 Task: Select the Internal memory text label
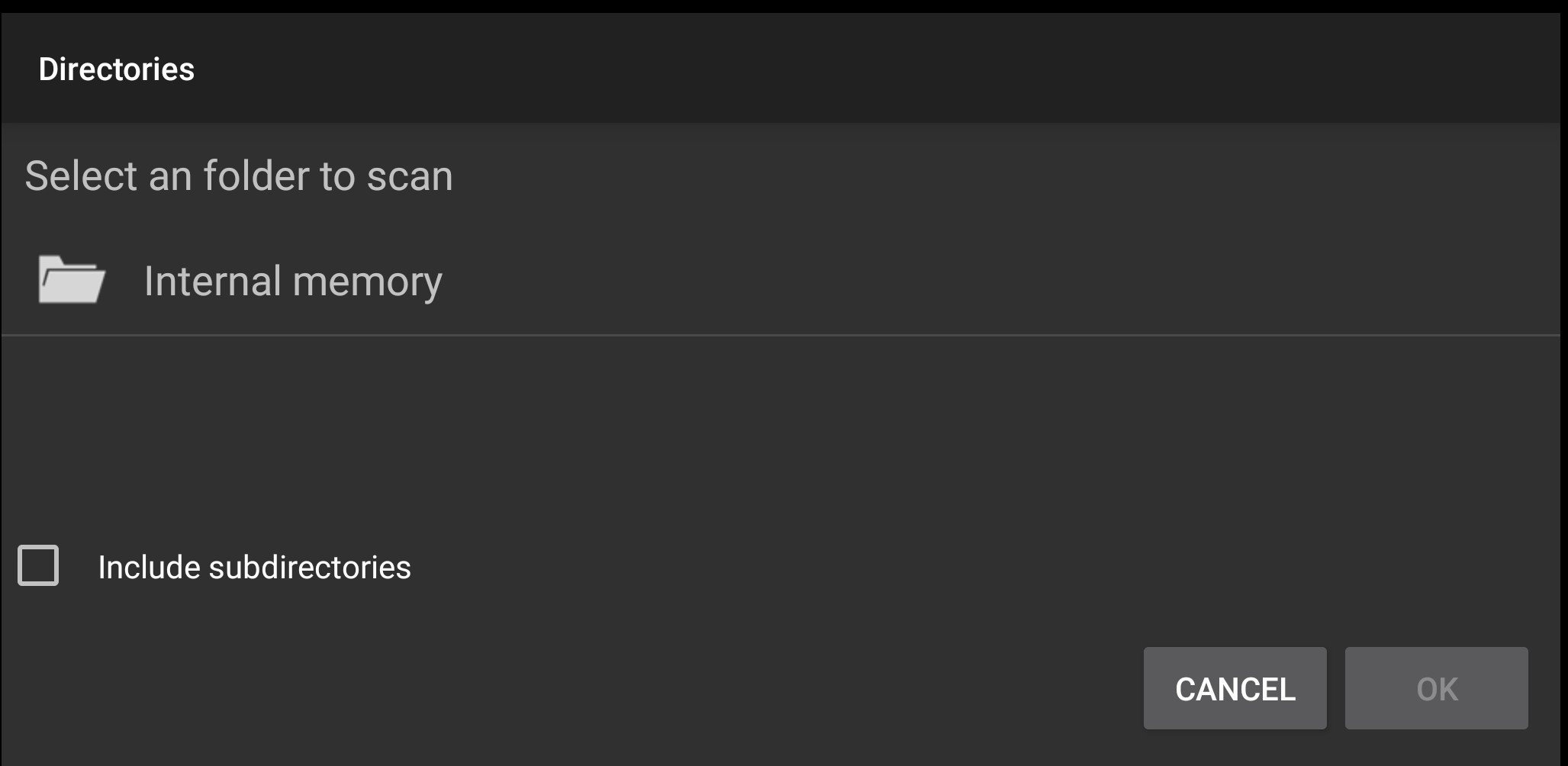293,282
